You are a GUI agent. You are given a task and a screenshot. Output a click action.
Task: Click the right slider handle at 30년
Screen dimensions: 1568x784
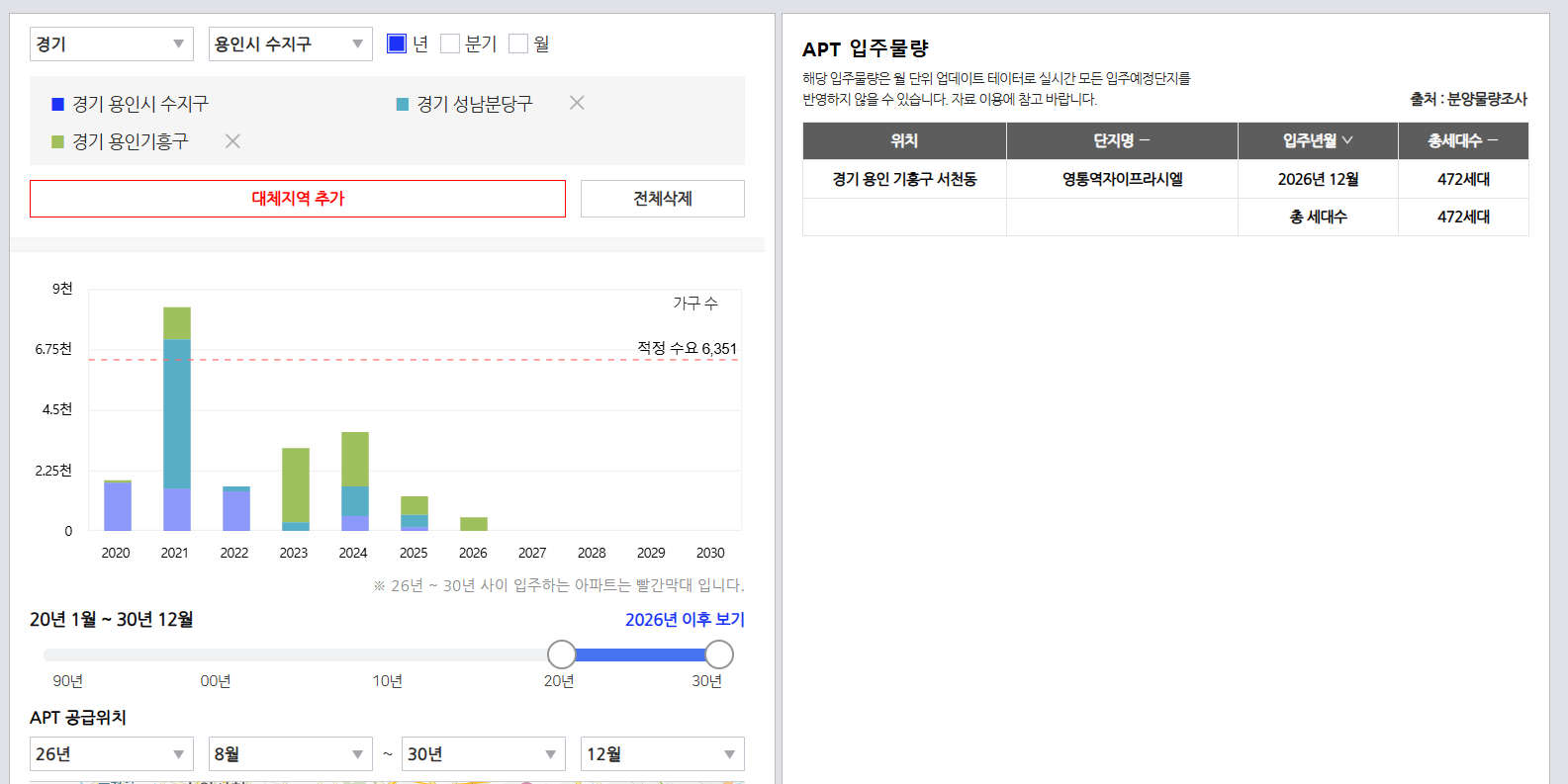click(719, 654)
